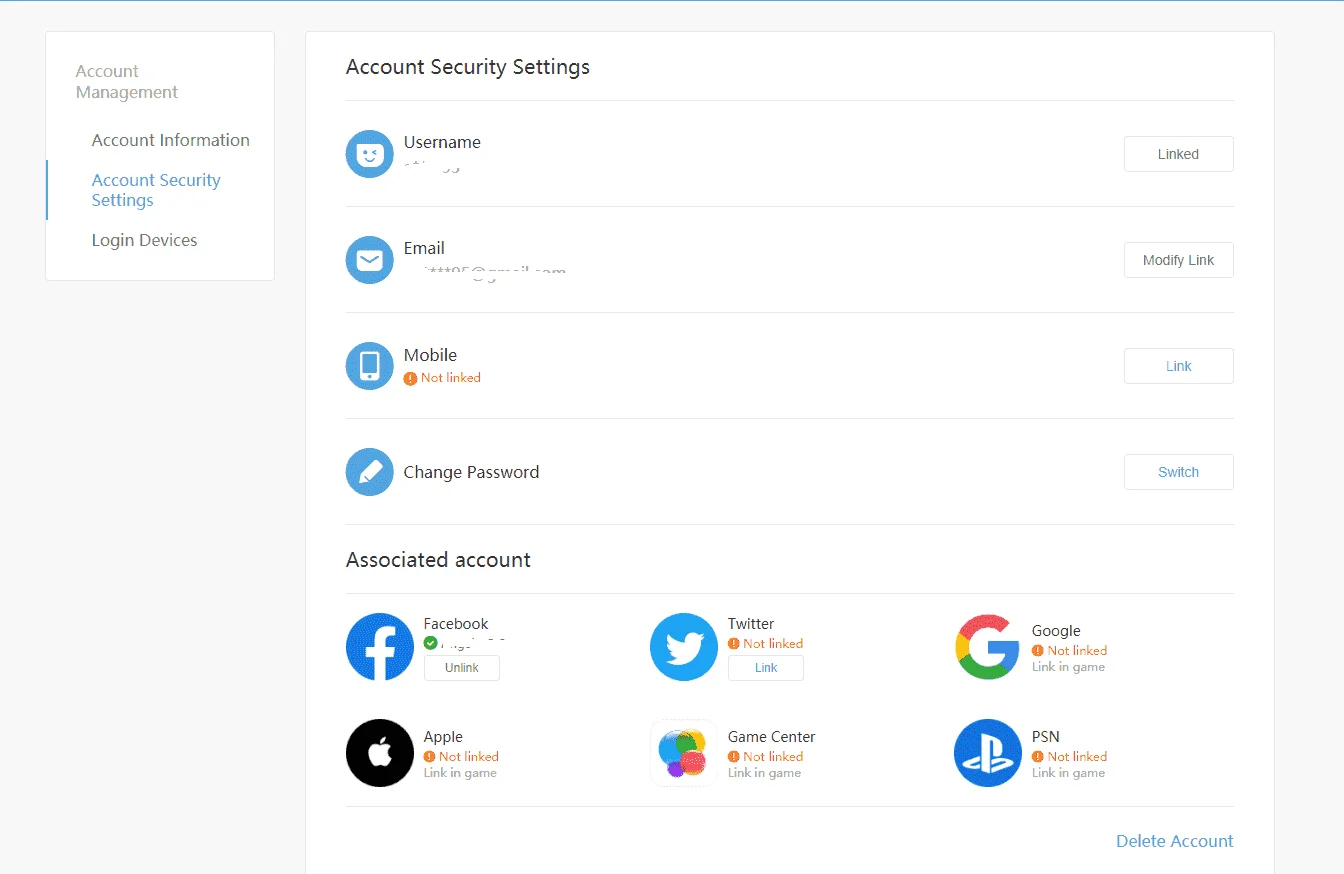
Task: Click Not linked status under Twitter
Action: pos(773,644)
